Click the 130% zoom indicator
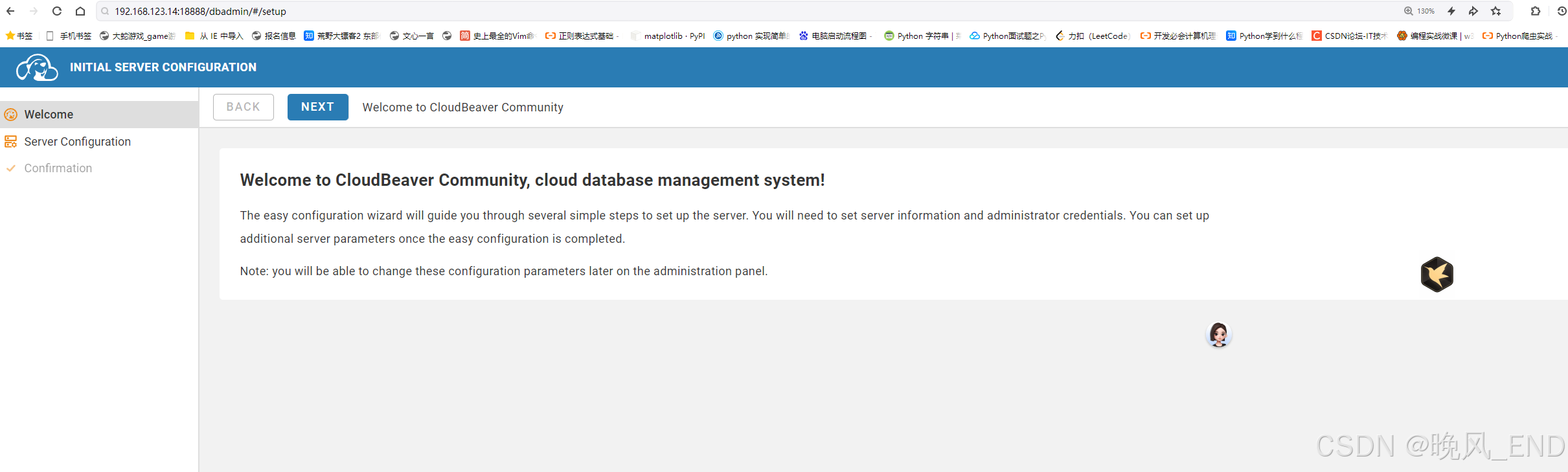The width and height of the screenshot is (1568, 472). [1419, 11]
